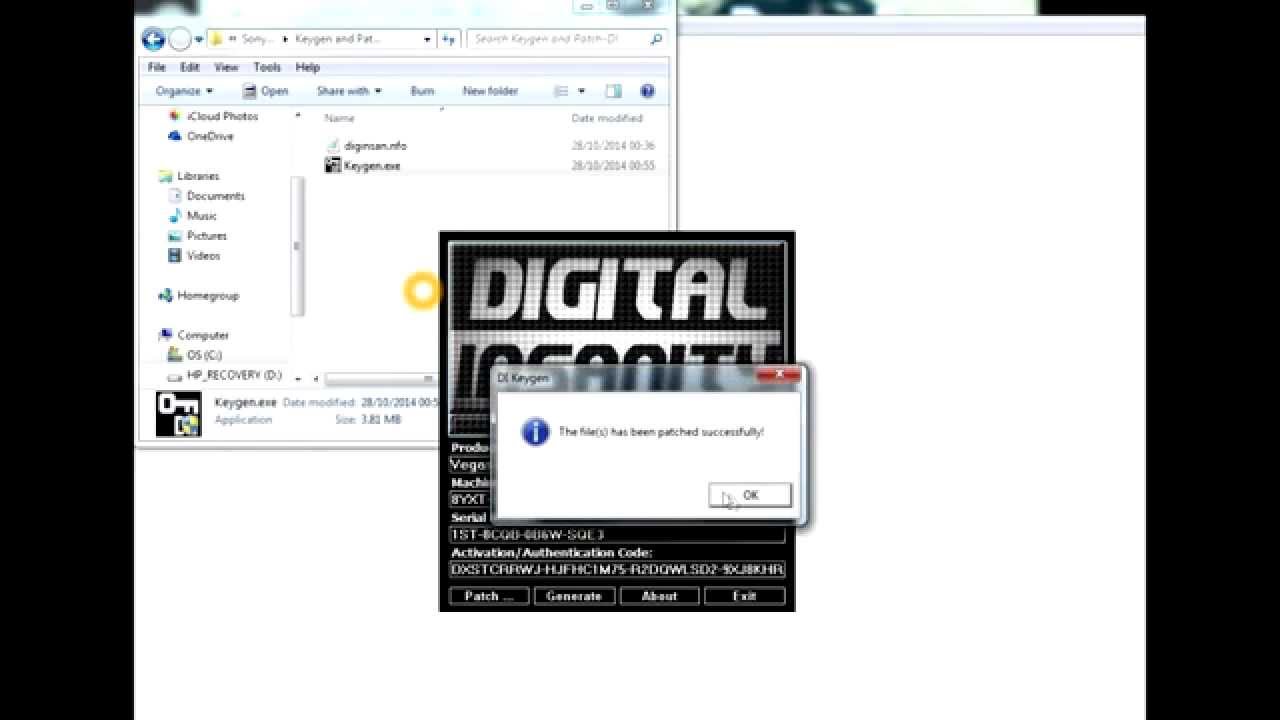1280x720 pixels.
Task: Click the search magnifier icon
Action: [656, 39]
